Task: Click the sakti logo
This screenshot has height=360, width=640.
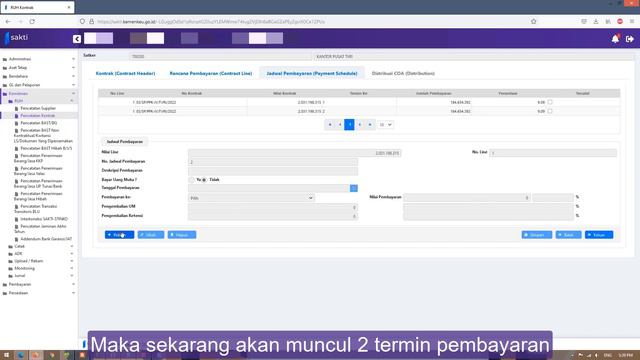Action: 16,38
